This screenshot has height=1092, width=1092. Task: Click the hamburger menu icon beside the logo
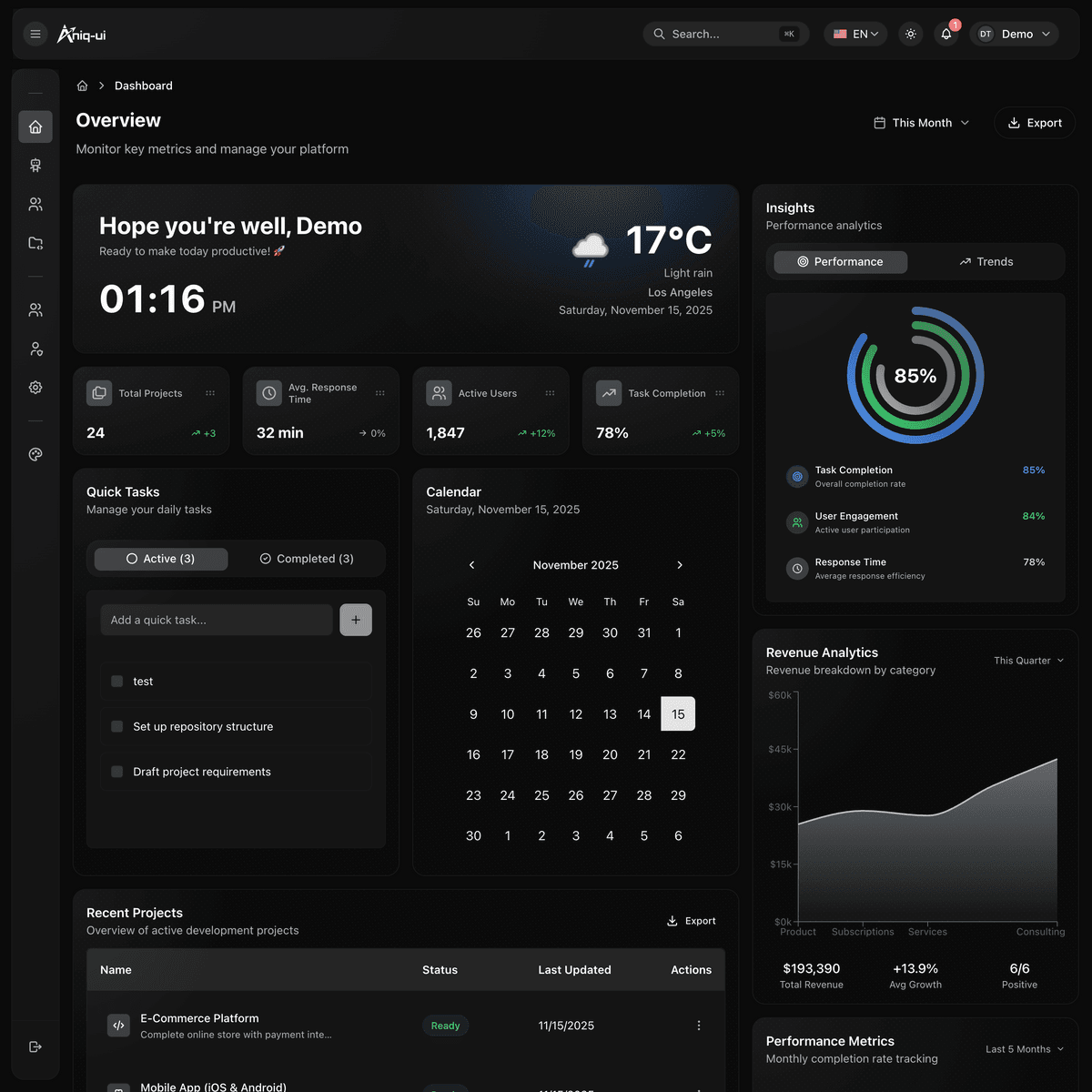point(35,35)
